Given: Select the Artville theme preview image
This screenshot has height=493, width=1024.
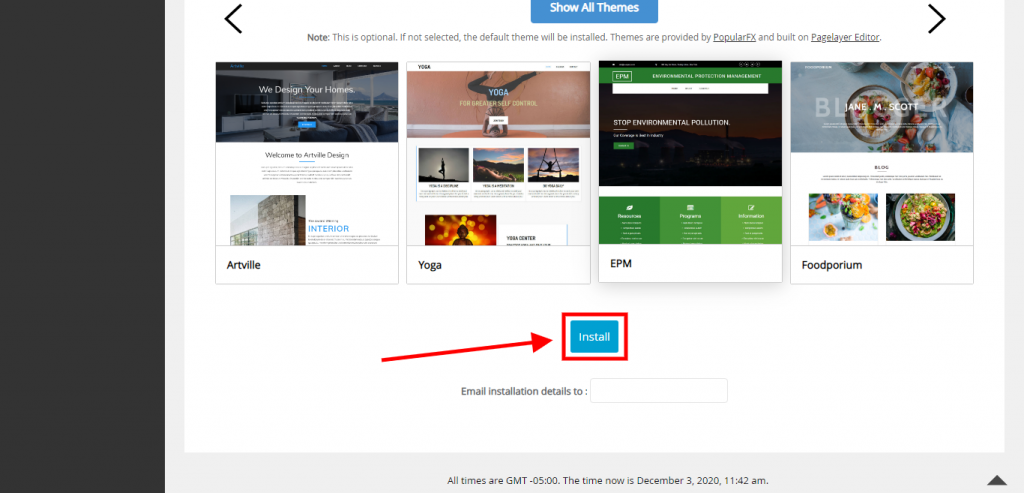Looking at the screenshot, I should tap(307, 153).
